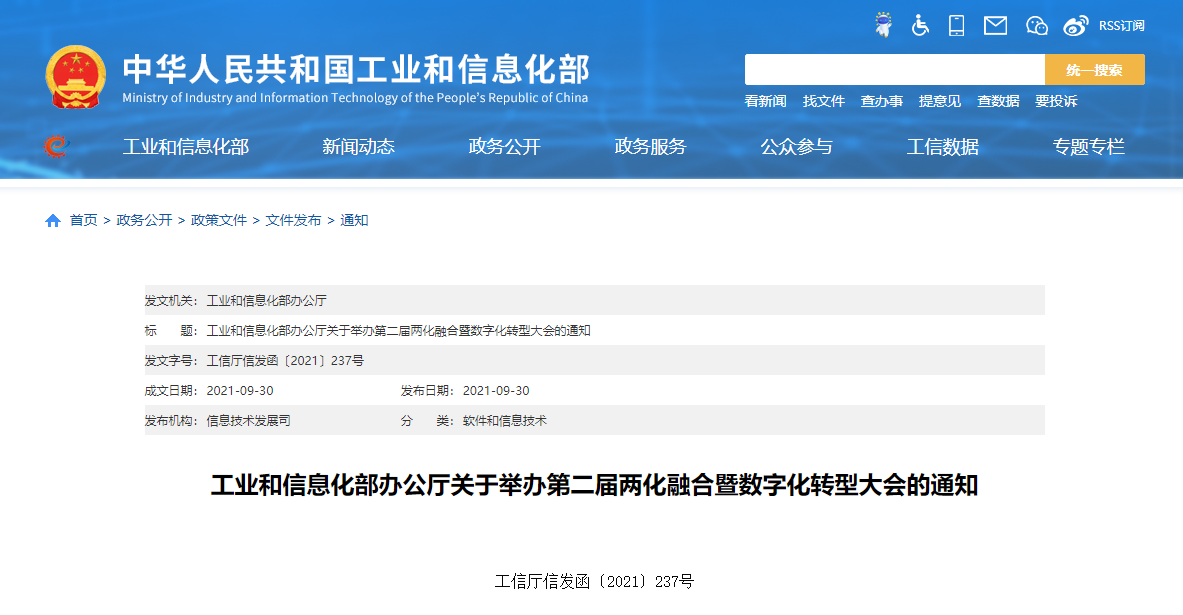Go to 政策文件 in breadcrumb

tap(219, 220)
